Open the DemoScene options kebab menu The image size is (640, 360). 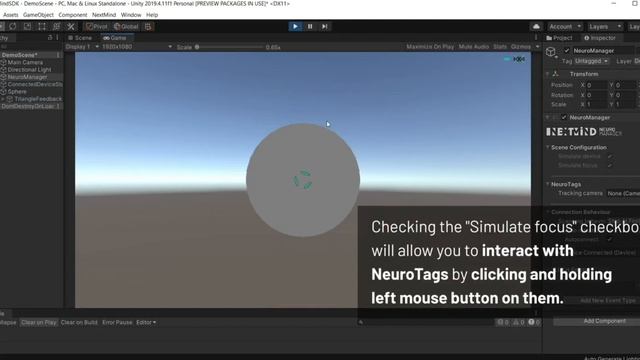click(58, 55)
